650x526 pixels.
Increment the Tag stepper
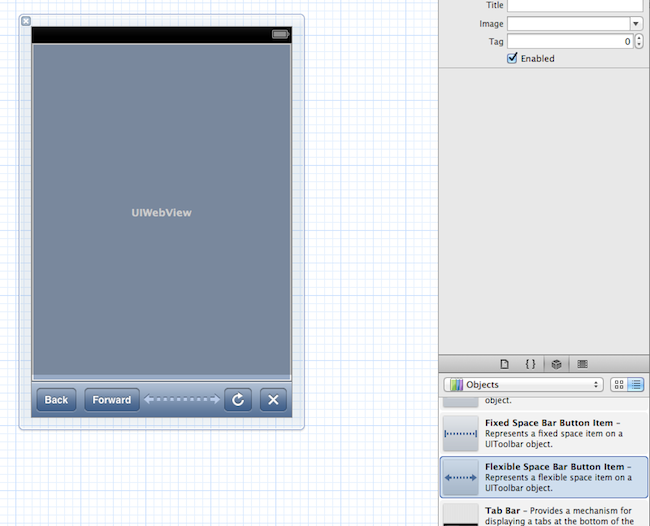click(x=639, y=38)
